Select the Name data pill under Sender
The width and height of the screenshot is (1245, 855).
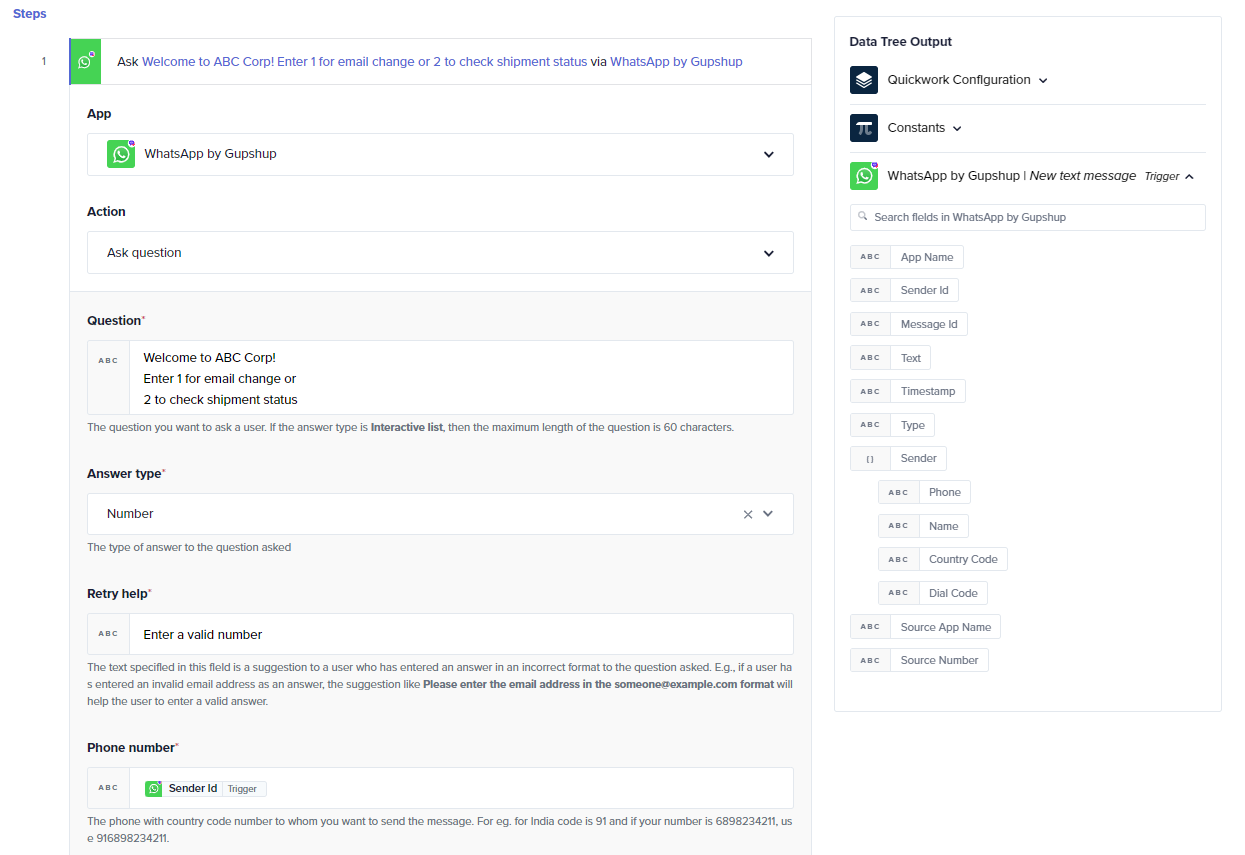click(923, 526)
